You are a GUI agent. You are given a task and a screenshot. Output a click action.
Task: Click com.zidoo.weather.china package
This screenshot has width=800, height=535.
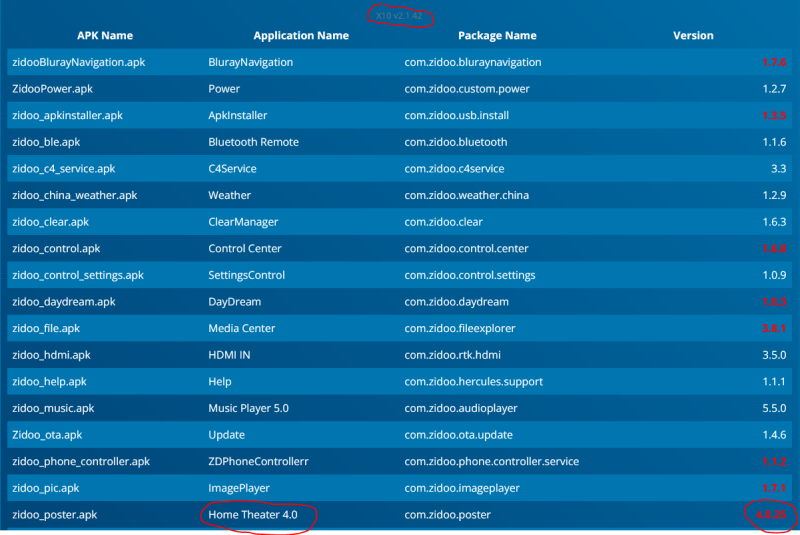point(466,195)
